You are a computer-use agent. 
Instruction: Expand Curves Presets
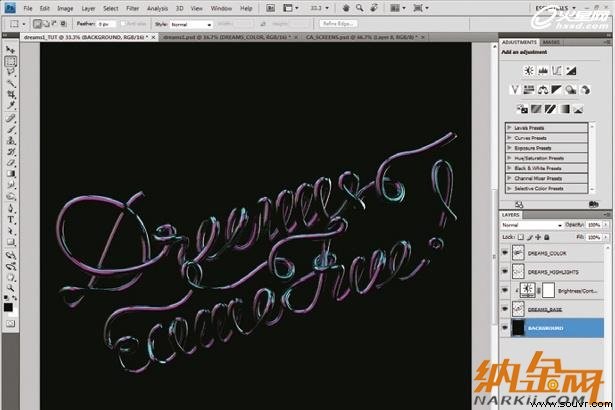509,138
